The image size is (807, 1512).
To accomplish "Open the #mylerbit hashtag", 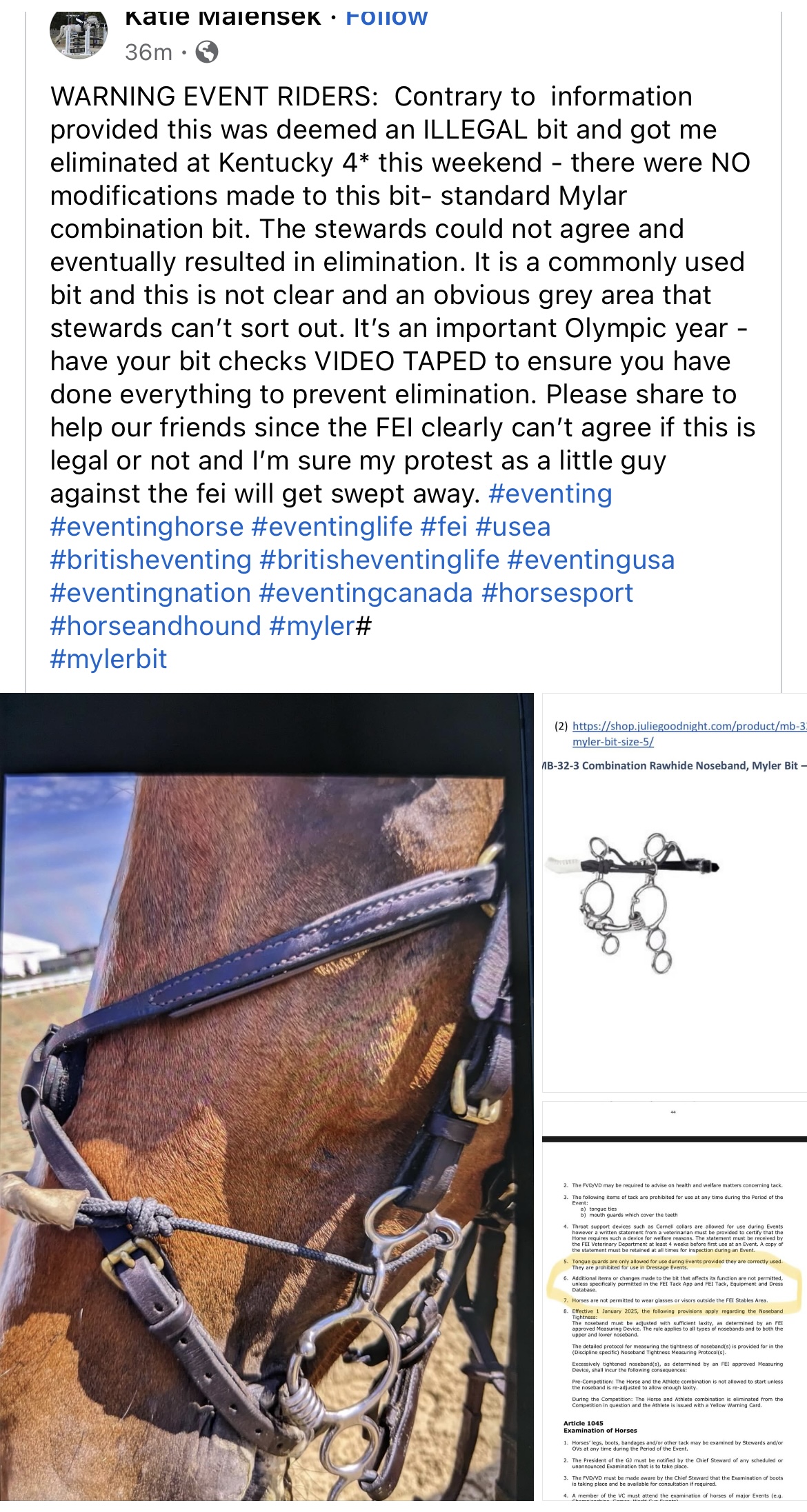I will pos(108,659).
